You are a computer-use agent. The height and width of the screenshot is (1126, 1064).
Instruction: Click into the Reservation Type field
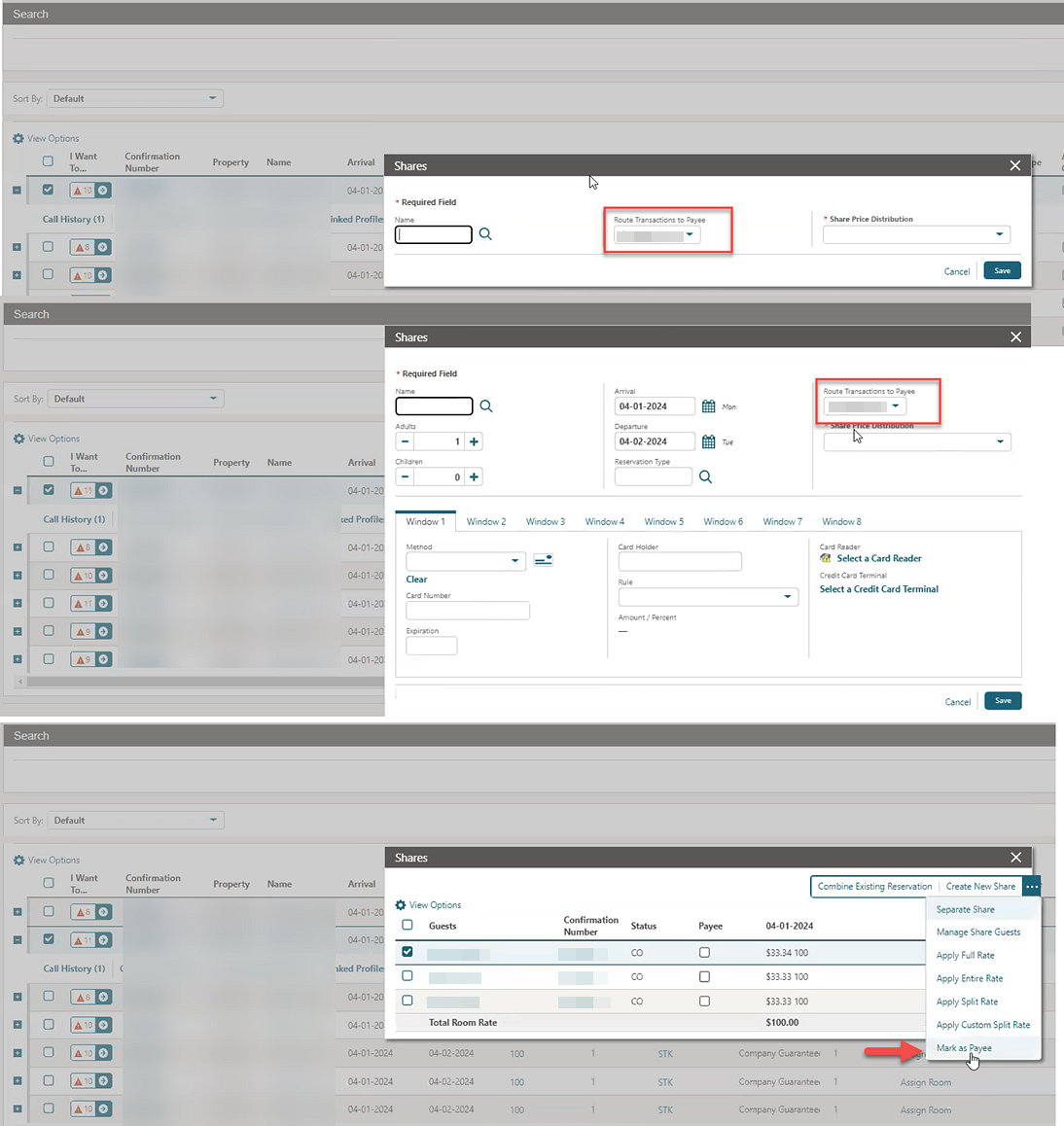(654, 476)
